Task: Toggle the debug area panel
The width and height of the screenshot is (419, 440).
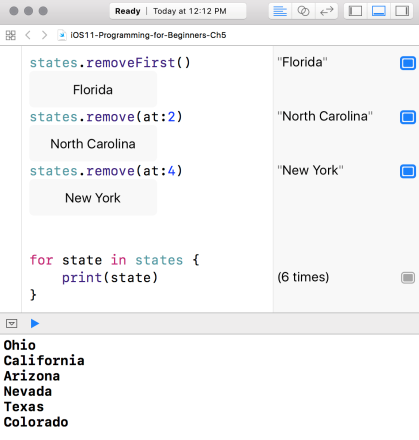Action: (x=379, y=11)
